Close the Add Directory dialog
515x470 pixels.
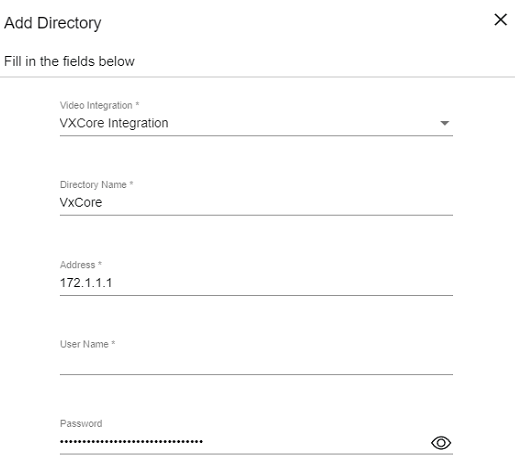point(500,20)
